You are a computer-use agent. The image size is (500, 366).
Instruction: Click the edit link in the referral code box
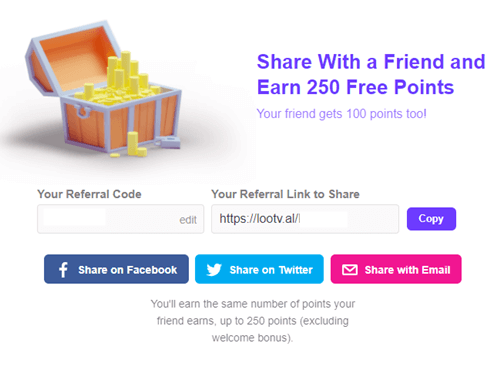point(188,220)
